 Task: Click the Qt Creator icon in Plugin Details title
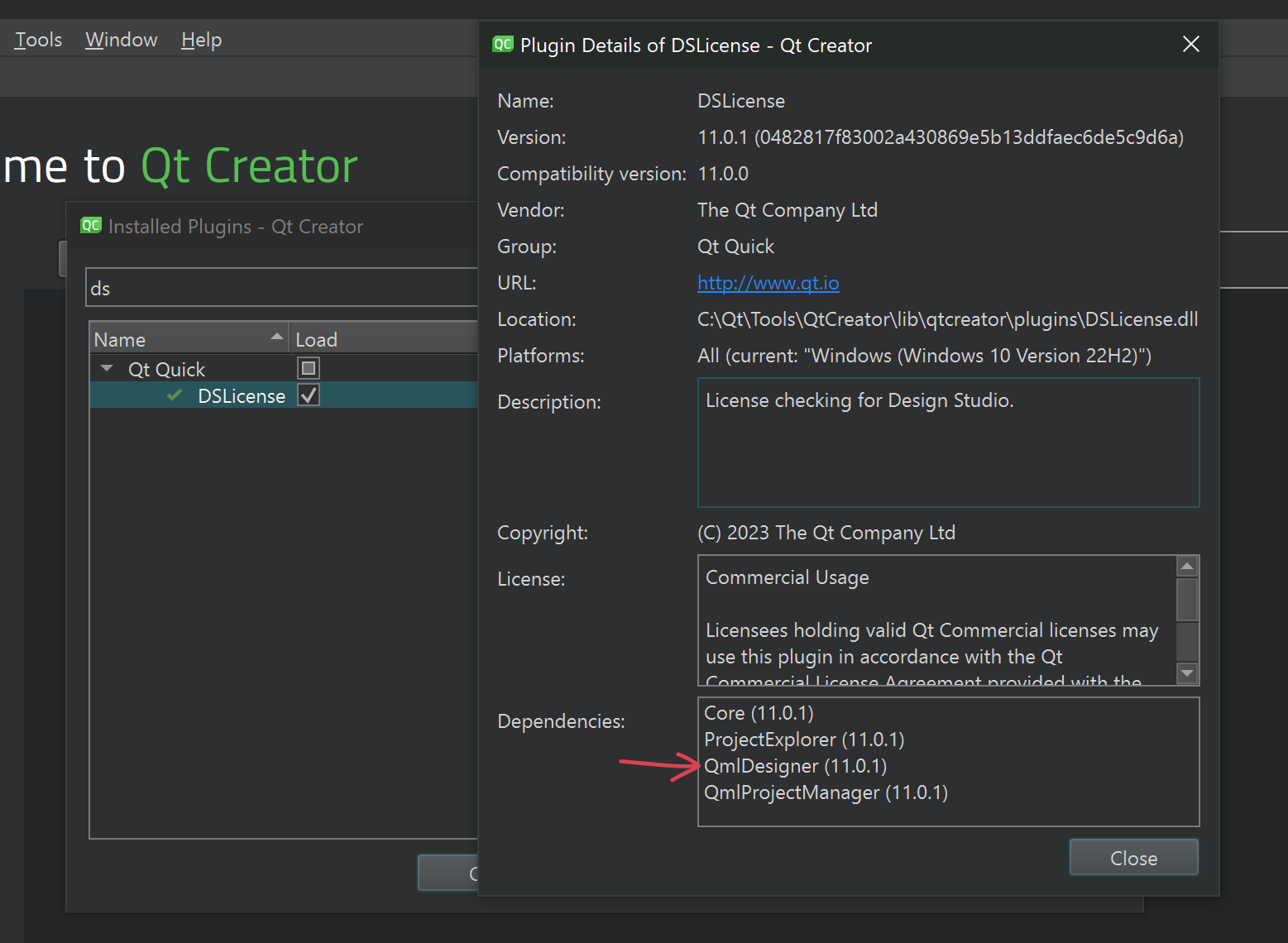click(x=503, y=45)
